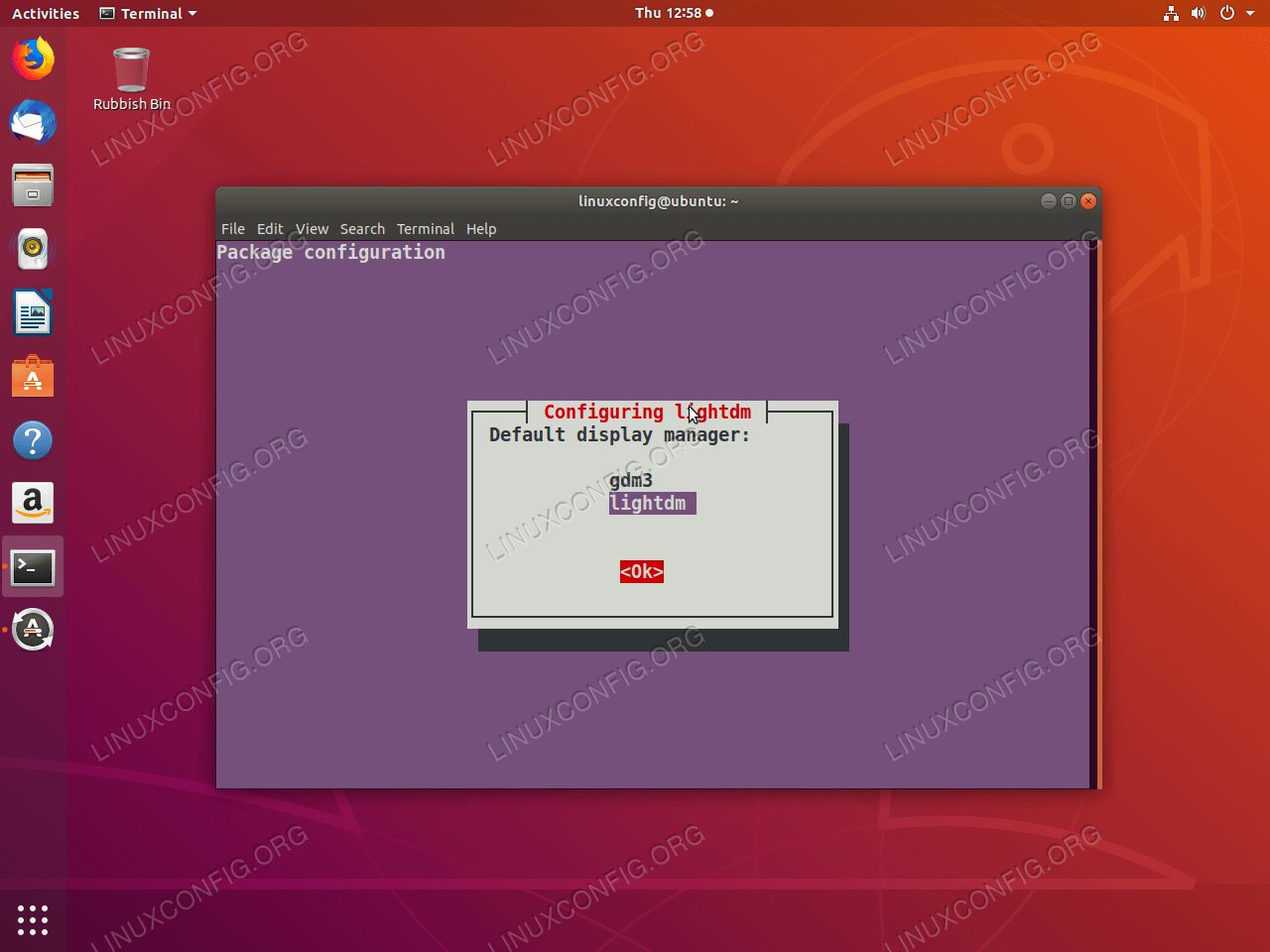This screenshot has height=952, width=1270.
Task: Minimize the terminal window
Action: (1048, 201)
